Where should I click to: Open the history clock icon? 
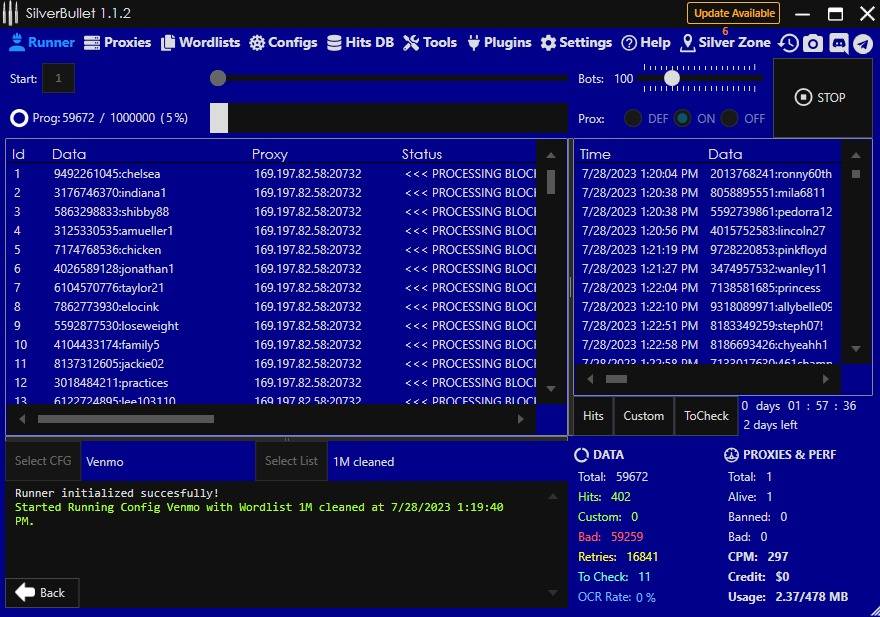[789, 43]
